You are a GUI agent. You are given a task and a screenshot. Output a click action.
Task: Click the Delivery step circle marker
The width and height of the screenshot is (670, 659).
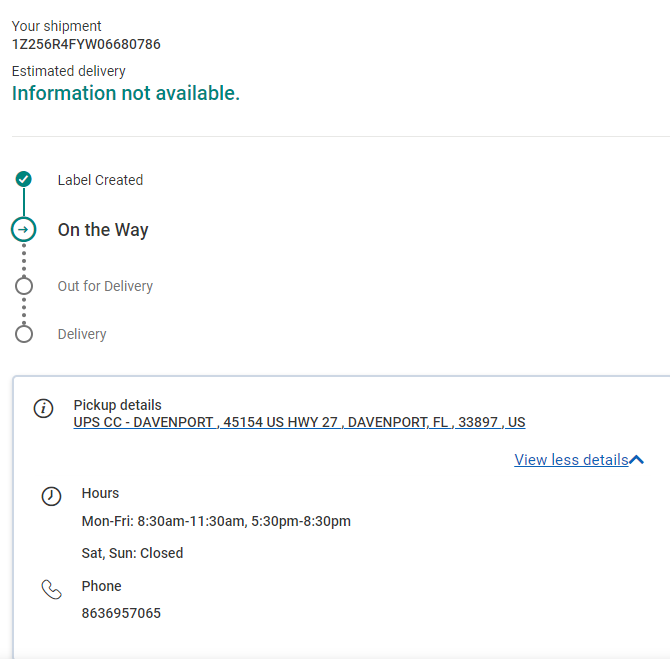point(24,334)
